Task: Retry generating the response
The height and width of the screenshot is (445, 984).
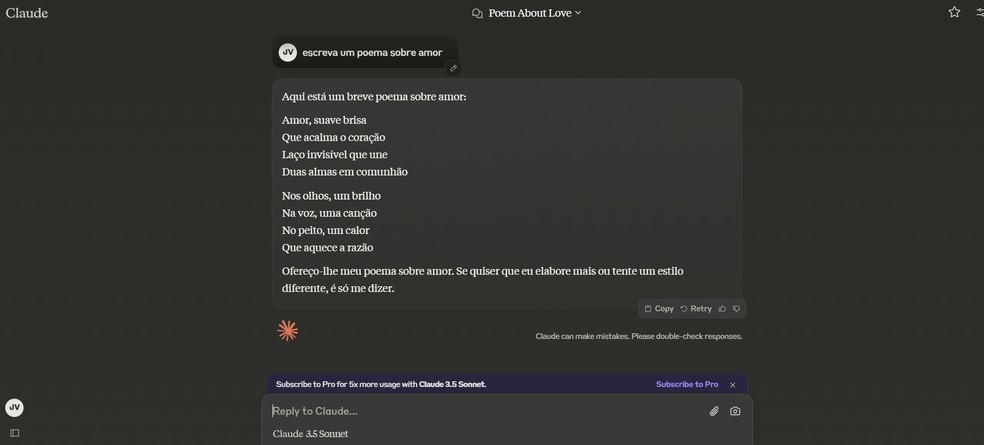Action: click(x=696, y=309)
